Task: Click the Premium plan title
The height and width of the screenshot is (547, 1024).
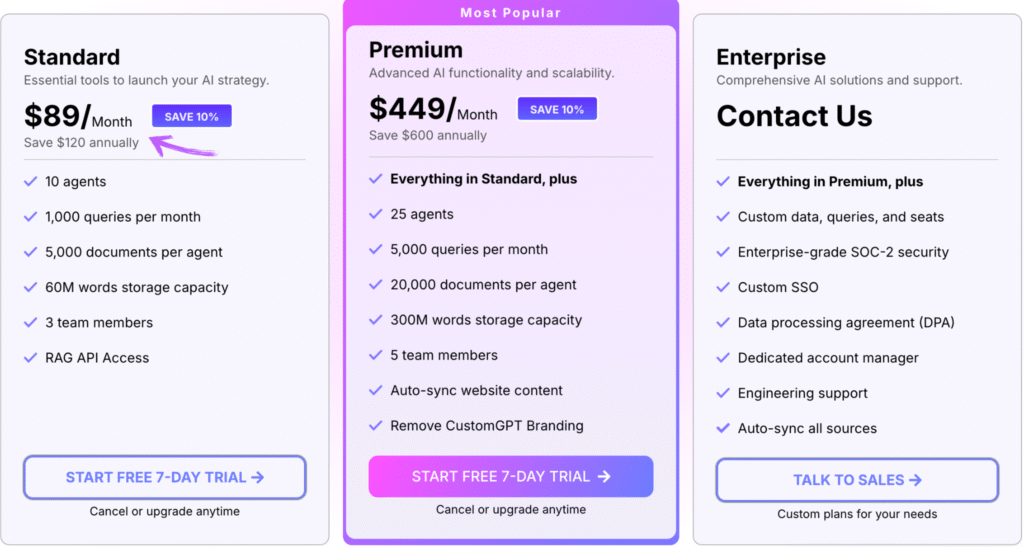Action: coord(416,50)
